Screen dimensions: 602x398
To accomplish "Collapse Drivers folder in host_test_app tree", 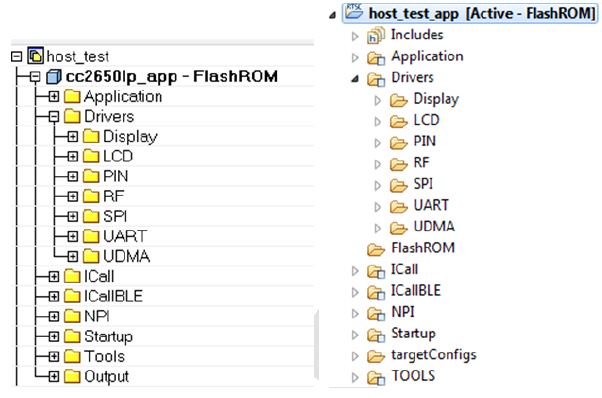I will [x=355, y=79].
